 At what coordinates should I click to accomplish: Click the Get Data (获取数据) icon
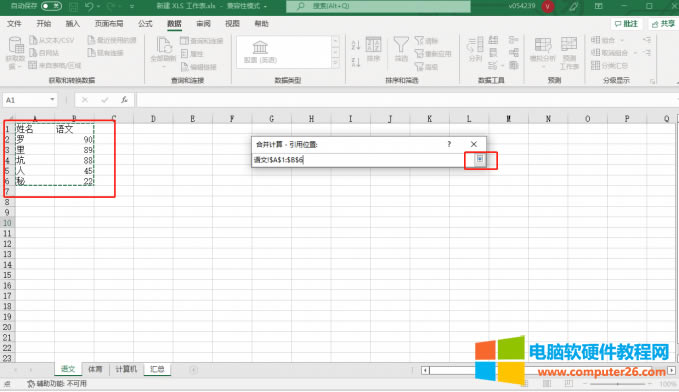[x=16, y=45]
